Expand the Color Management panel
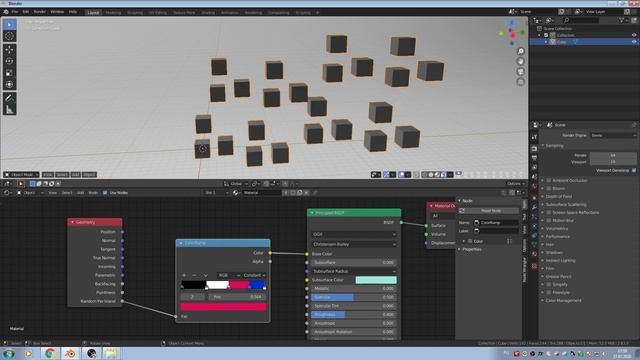The image size is (640, 360). click(563, 300)
